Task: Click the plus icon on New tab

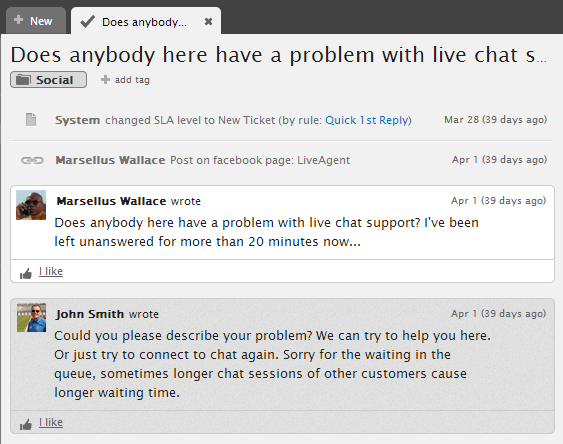Action: 18,20
